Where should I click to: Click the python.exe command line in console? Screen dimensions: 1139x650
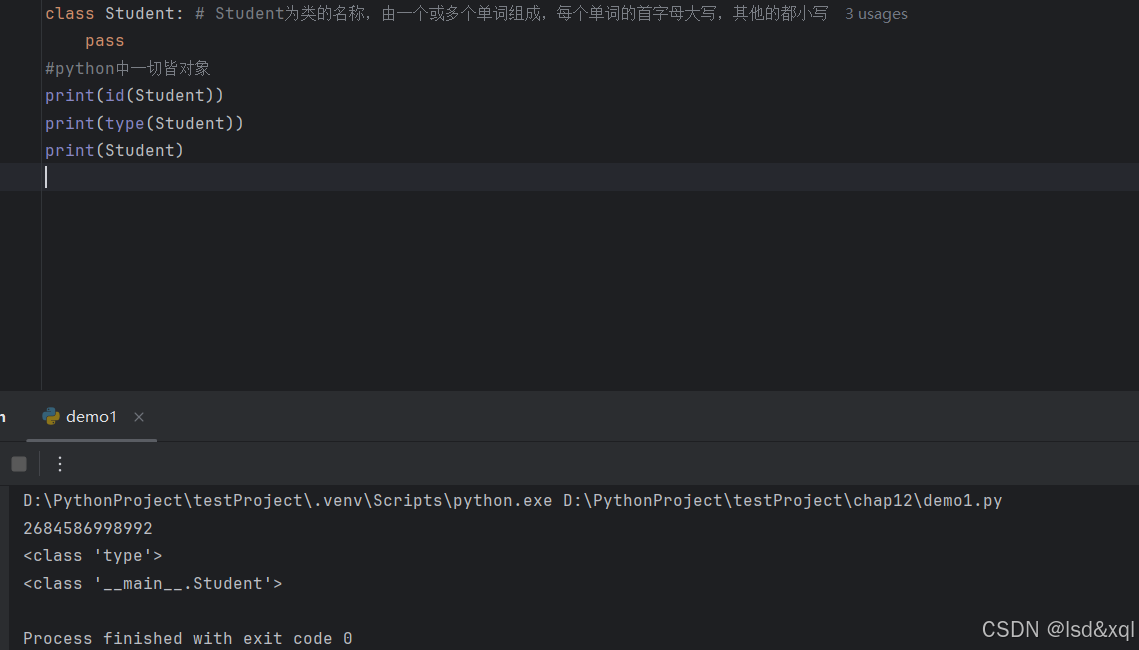[x=512, y=500]
